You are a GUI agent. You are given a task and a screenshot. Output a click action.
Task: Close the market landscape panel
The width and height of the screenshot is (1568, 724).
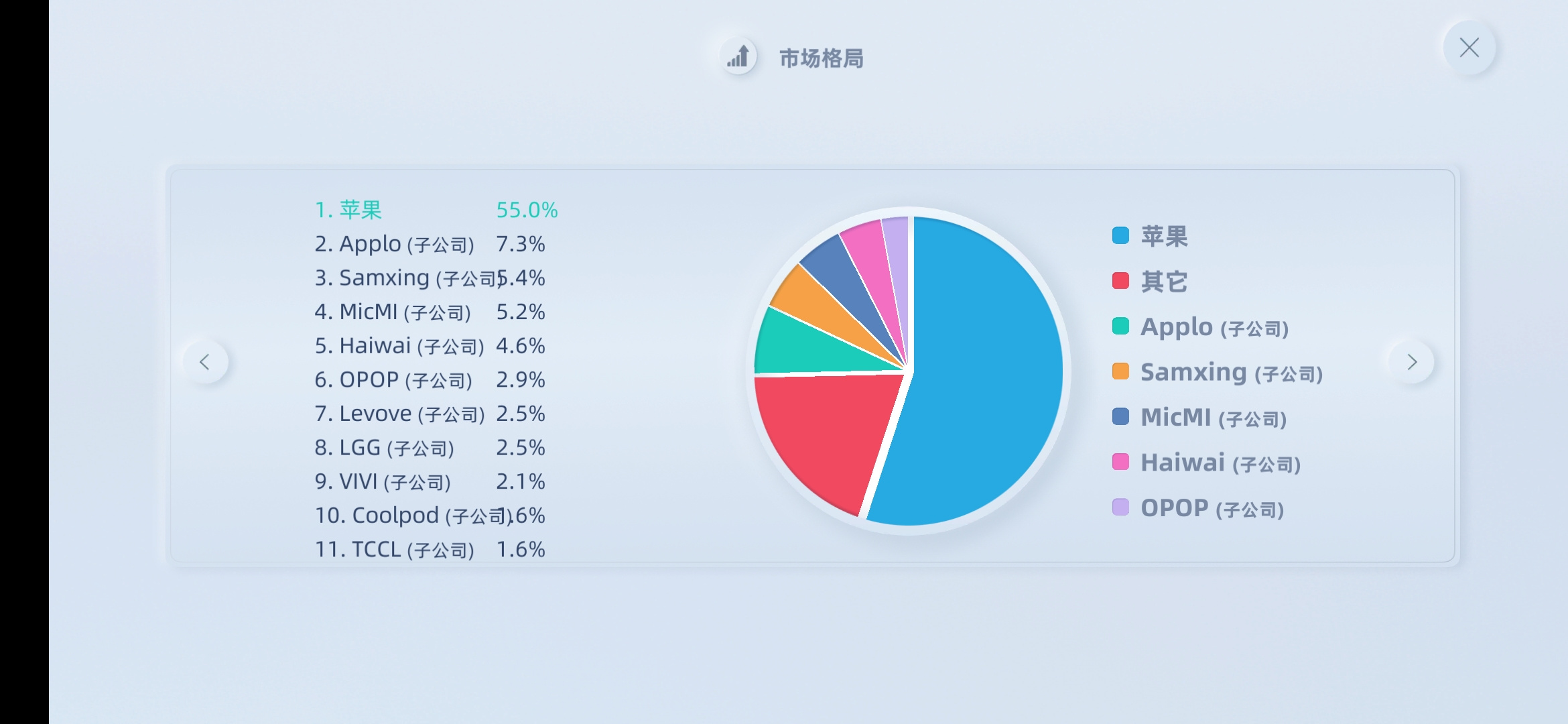click(1469, 48)
